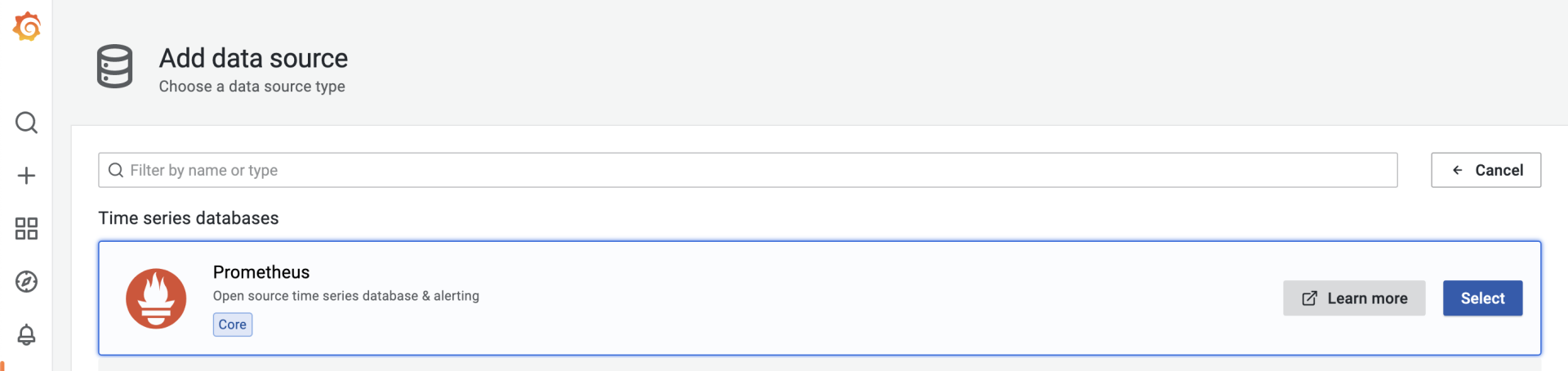The height and width of the screenshot is (371, 1568).
Task: Click the Prometheus title text
Action: click(261, 272)
